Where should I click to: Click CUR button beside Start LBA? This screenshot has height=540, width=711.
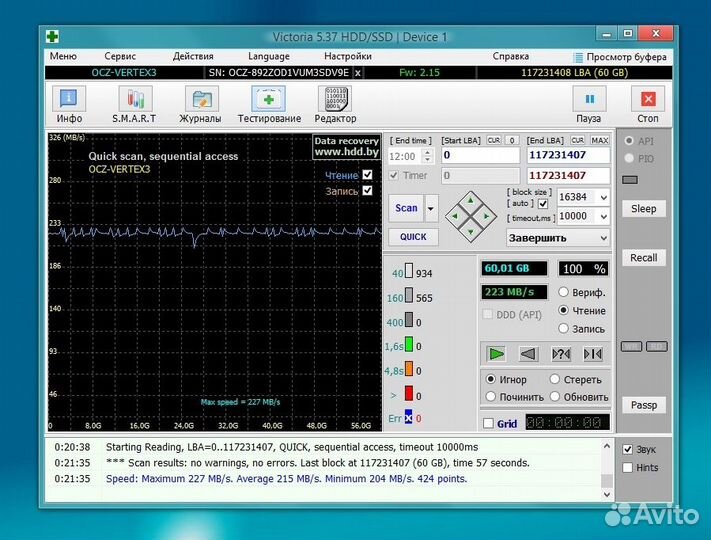(494, 141)
